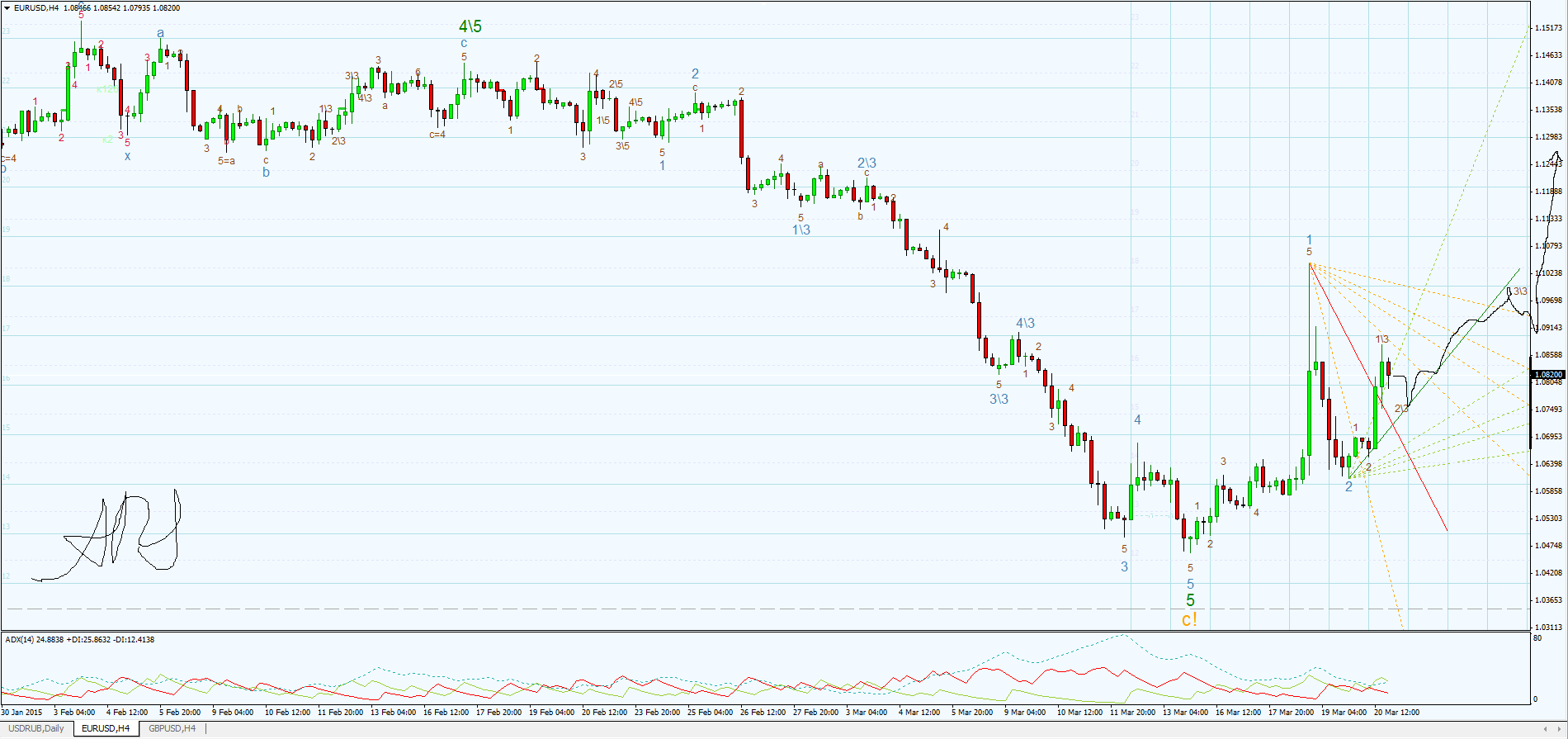Click the blue '2\3' wave label
Screen dimensions: 1568x739
tap(867, 163)
